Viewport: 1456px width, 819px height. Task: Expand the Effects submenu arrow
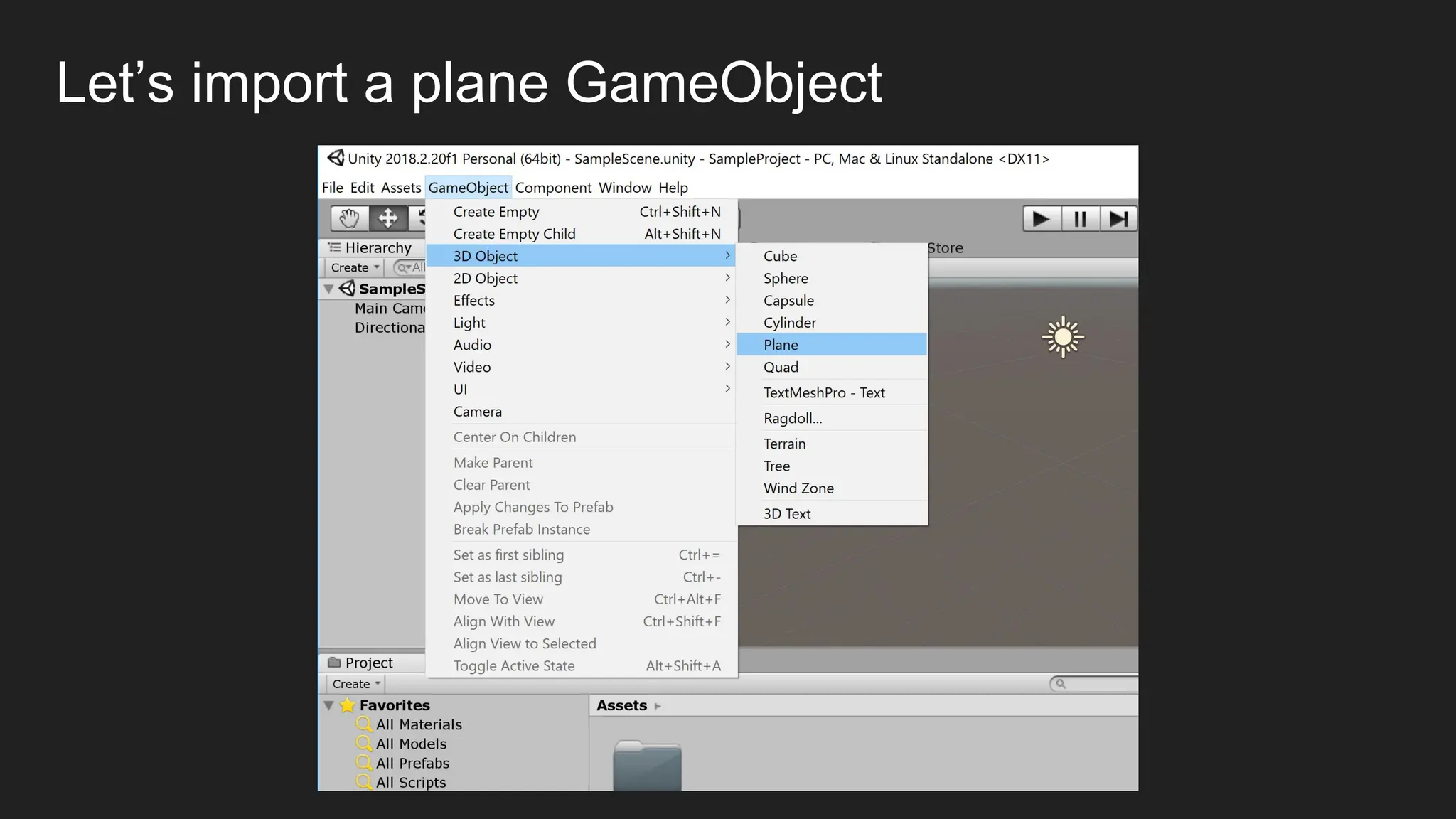tap(727, 300)
